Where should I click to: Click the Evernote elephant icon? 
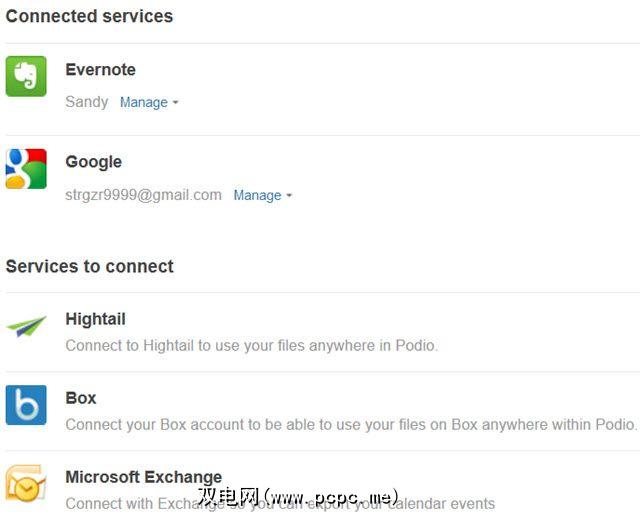pos(26,77)
